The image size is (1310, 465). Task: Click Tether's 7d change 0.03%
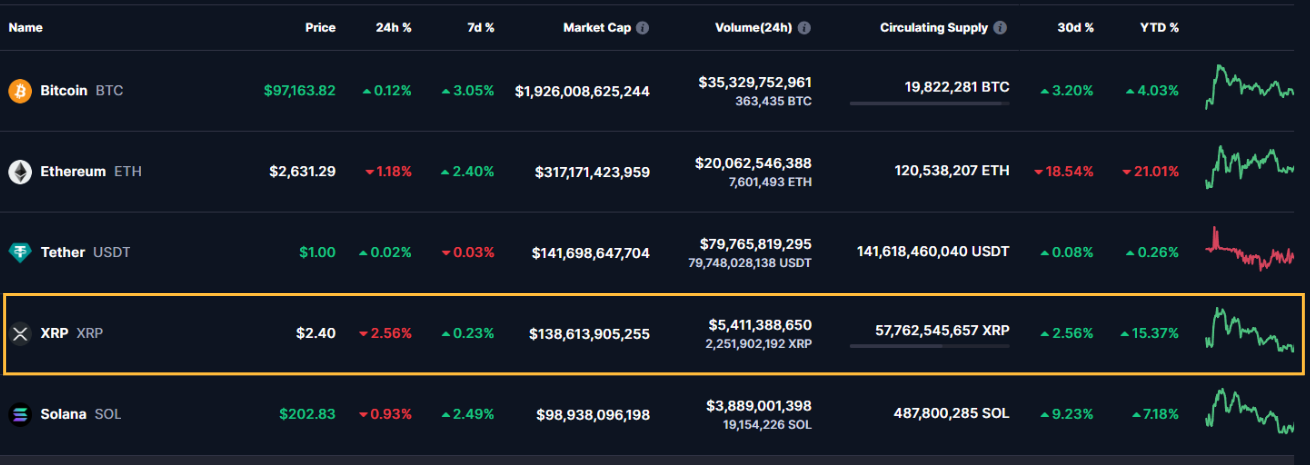[x=468, y=252]
